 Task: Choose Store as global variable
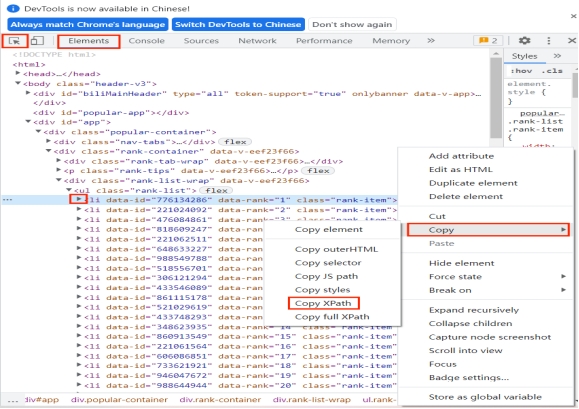pyautogui.click(x=486, y=398)
